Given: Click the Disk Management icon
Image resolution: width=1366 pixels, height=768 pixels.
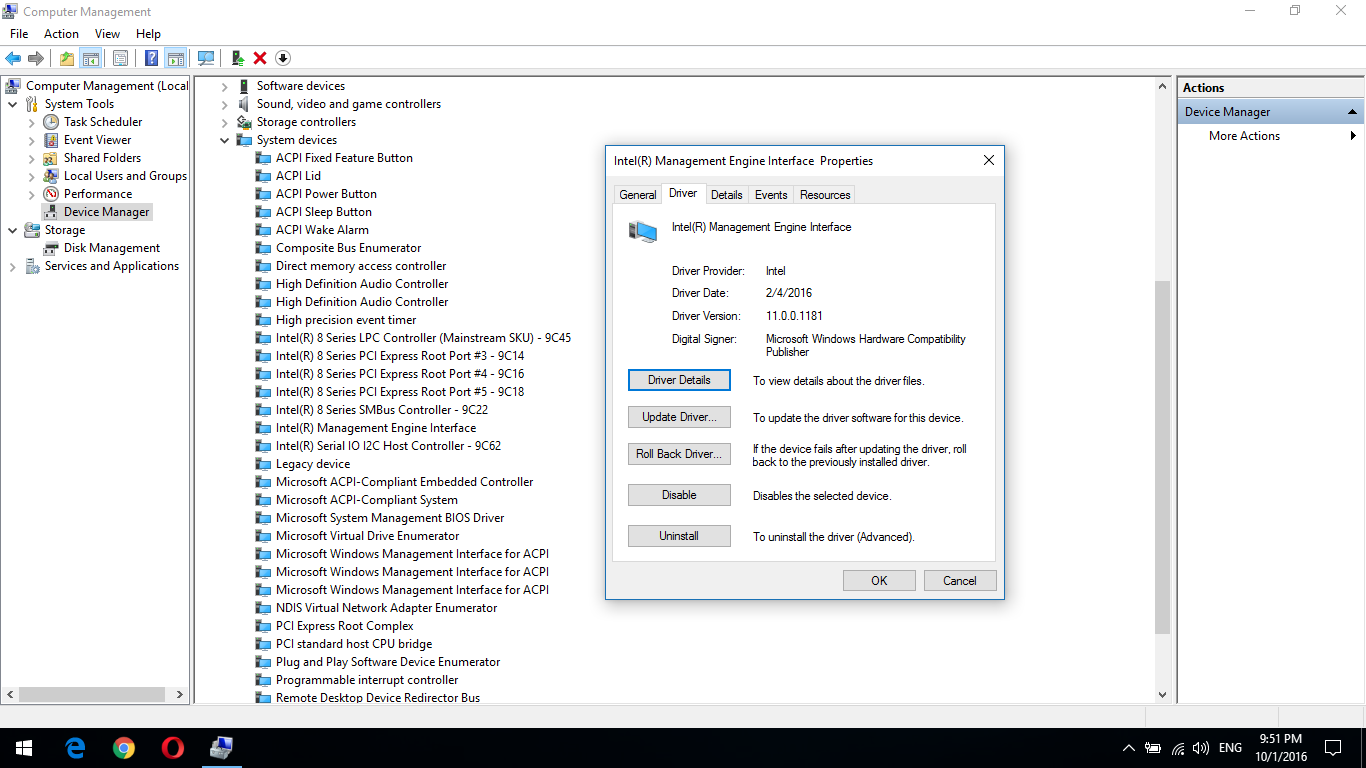Looking at the screenshot, I should (51, 248).
